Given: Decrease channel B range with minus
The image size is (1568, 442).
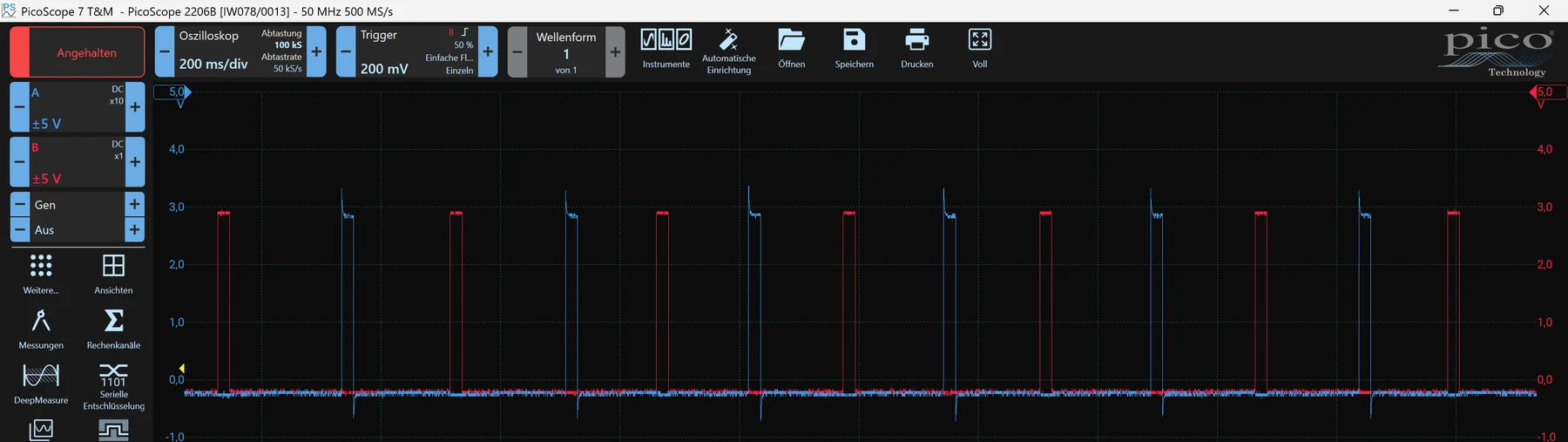Looking at the screenshot, I should pos(19,162).
